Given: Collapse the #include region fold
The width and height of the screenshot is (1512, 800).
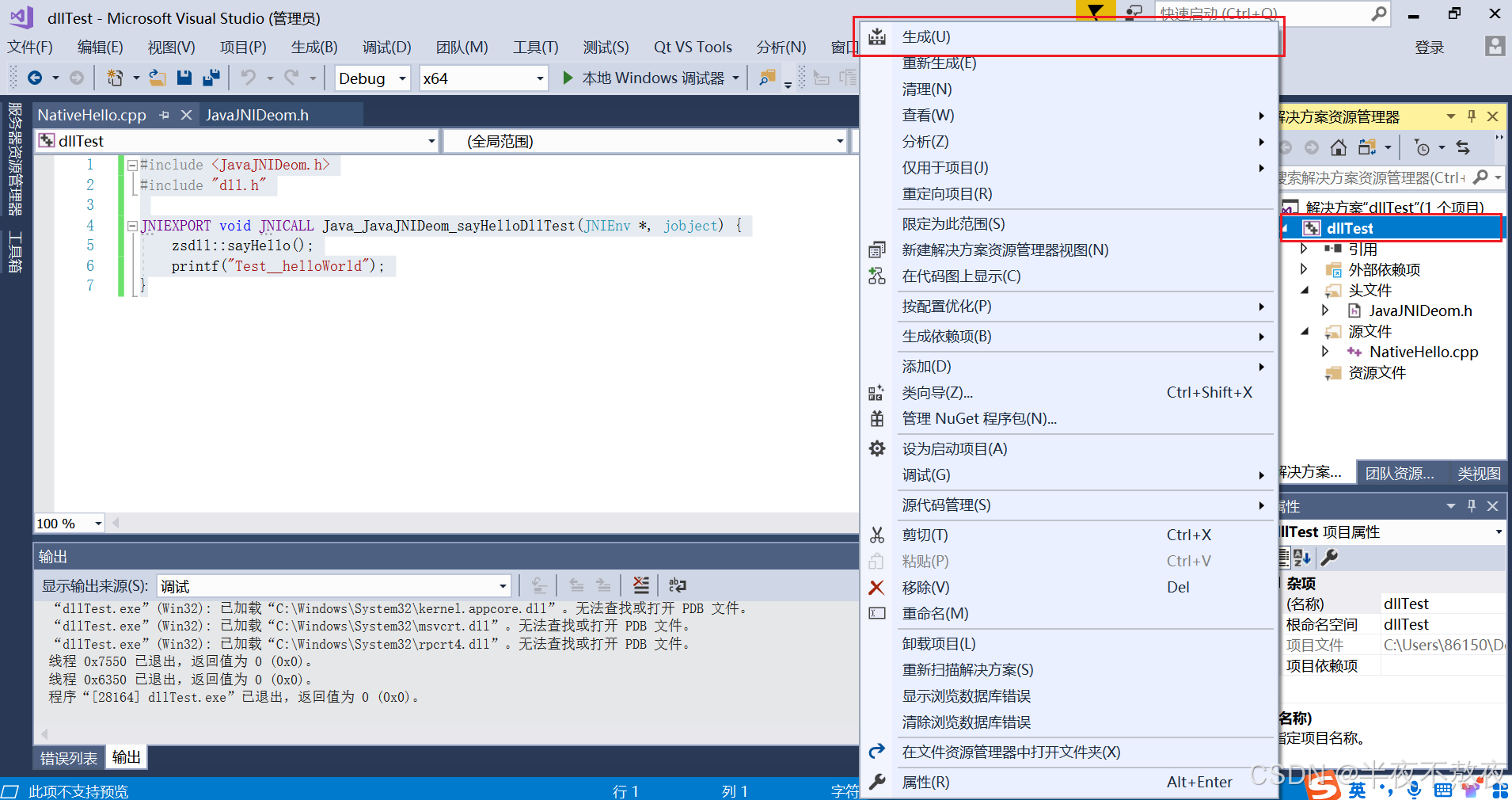Looking at the screenshot, I should tap(132, 166).
